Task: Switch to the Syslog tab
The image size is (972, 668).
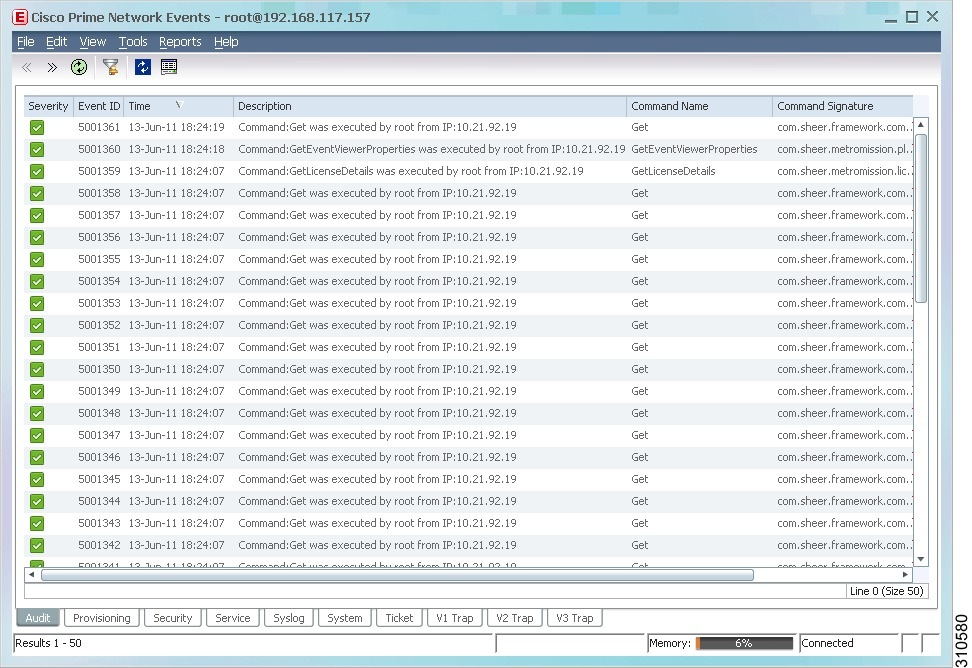Action: coord(289,618)
